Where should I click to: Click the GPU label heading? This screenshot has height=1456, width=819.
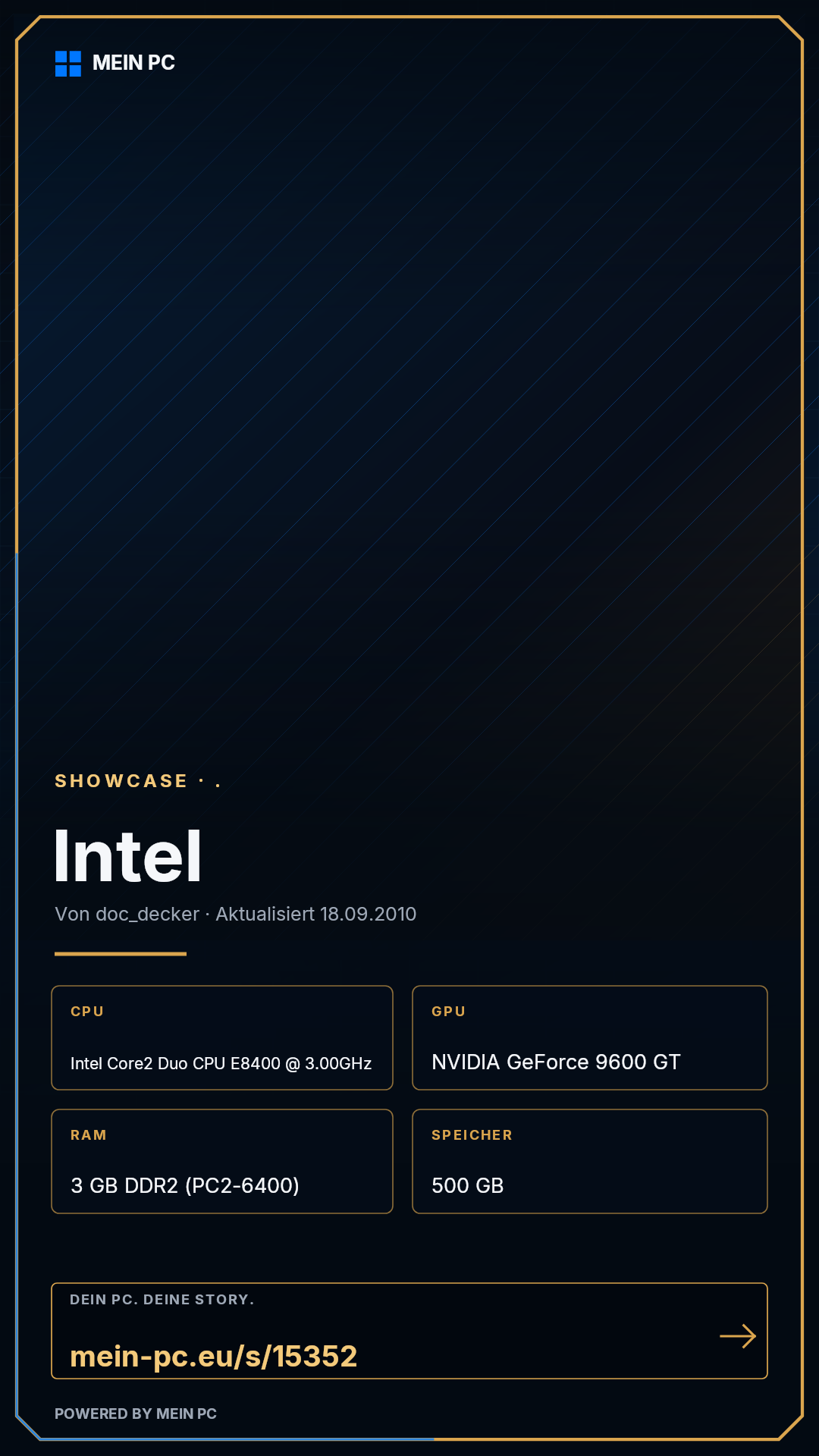(x=448, y=1012)
